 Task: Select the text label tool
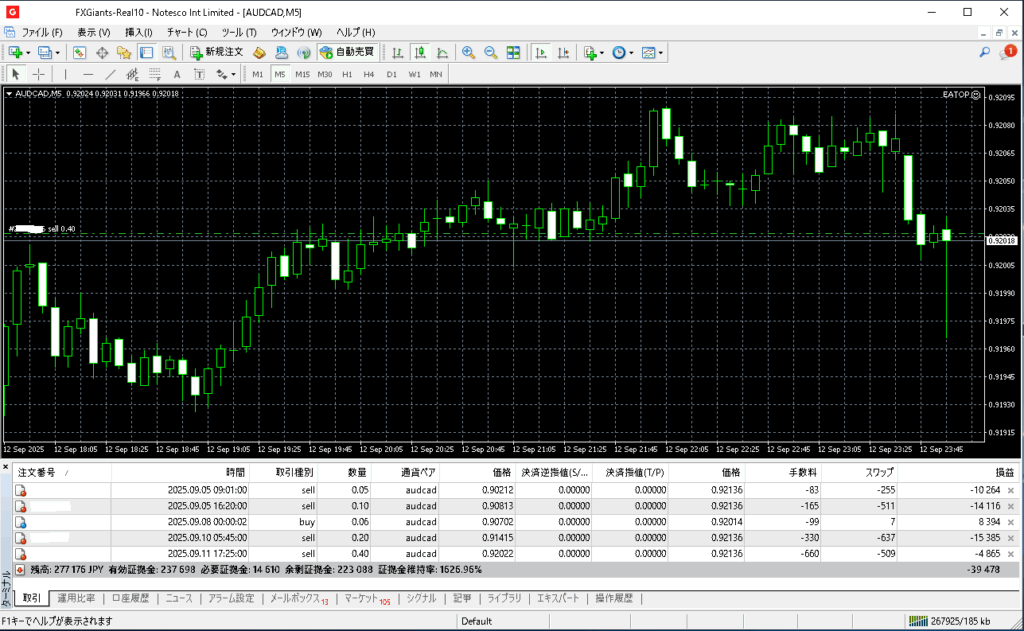(177, 74)
